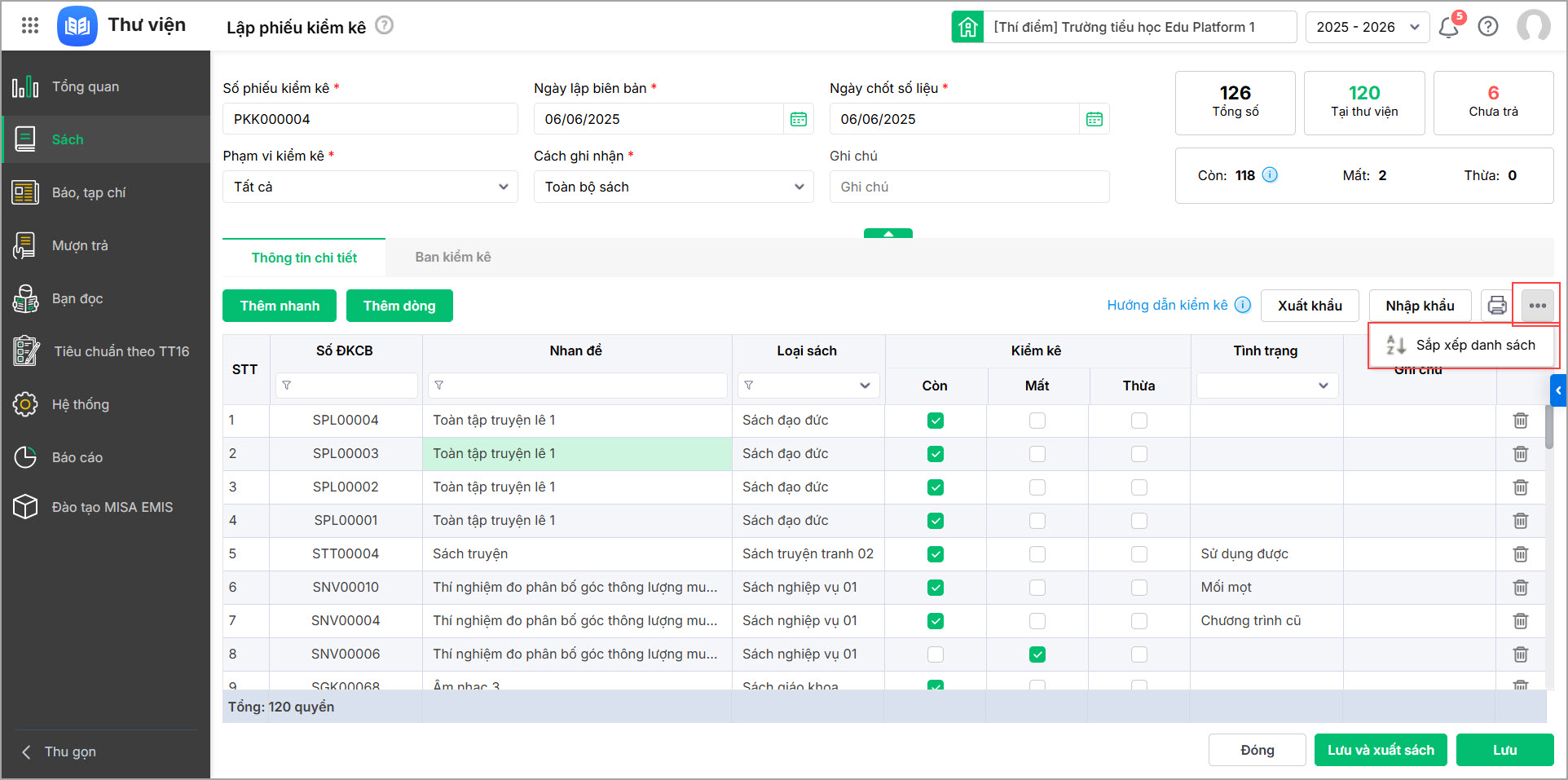The width and height of the screenshot is (1568, 780).
Task: Open the three-dots more options button
Action: pyautogui.click(x=1537, y=306)
